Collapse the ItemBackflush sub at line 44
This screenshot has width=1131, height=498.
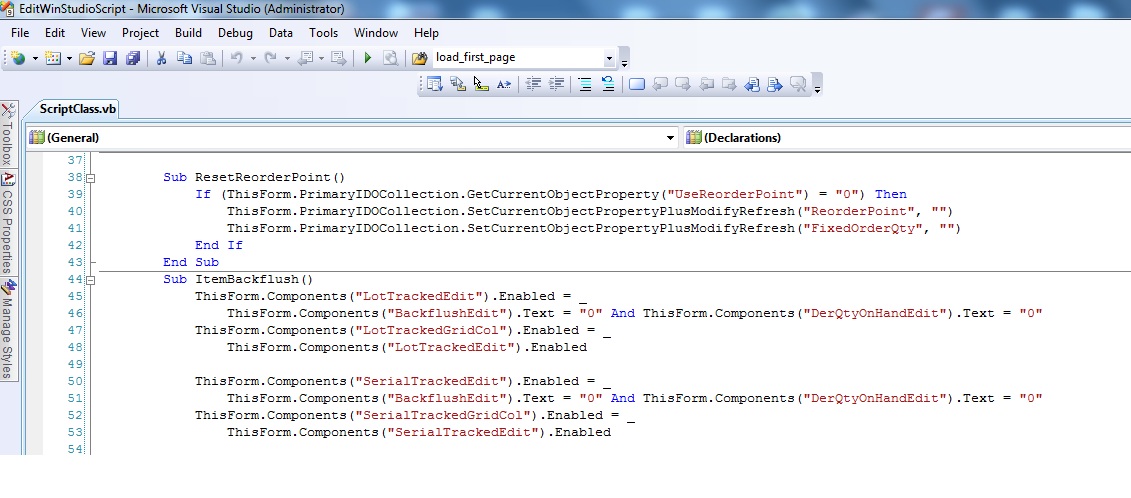coord(91,279)
